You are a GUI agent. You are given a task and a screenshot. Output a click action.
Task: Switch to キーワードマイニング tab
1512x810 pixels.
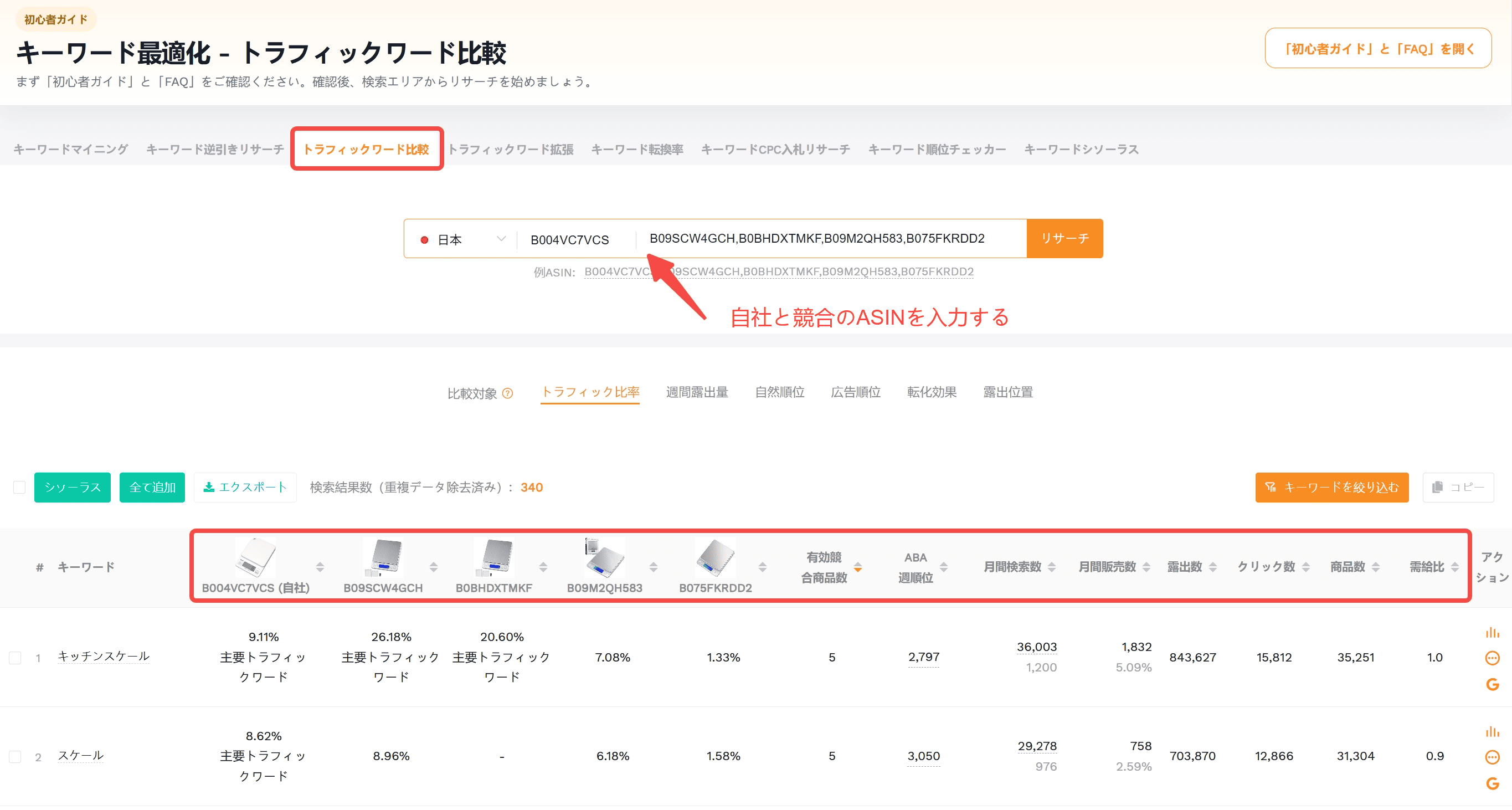[x=70, y=149]
